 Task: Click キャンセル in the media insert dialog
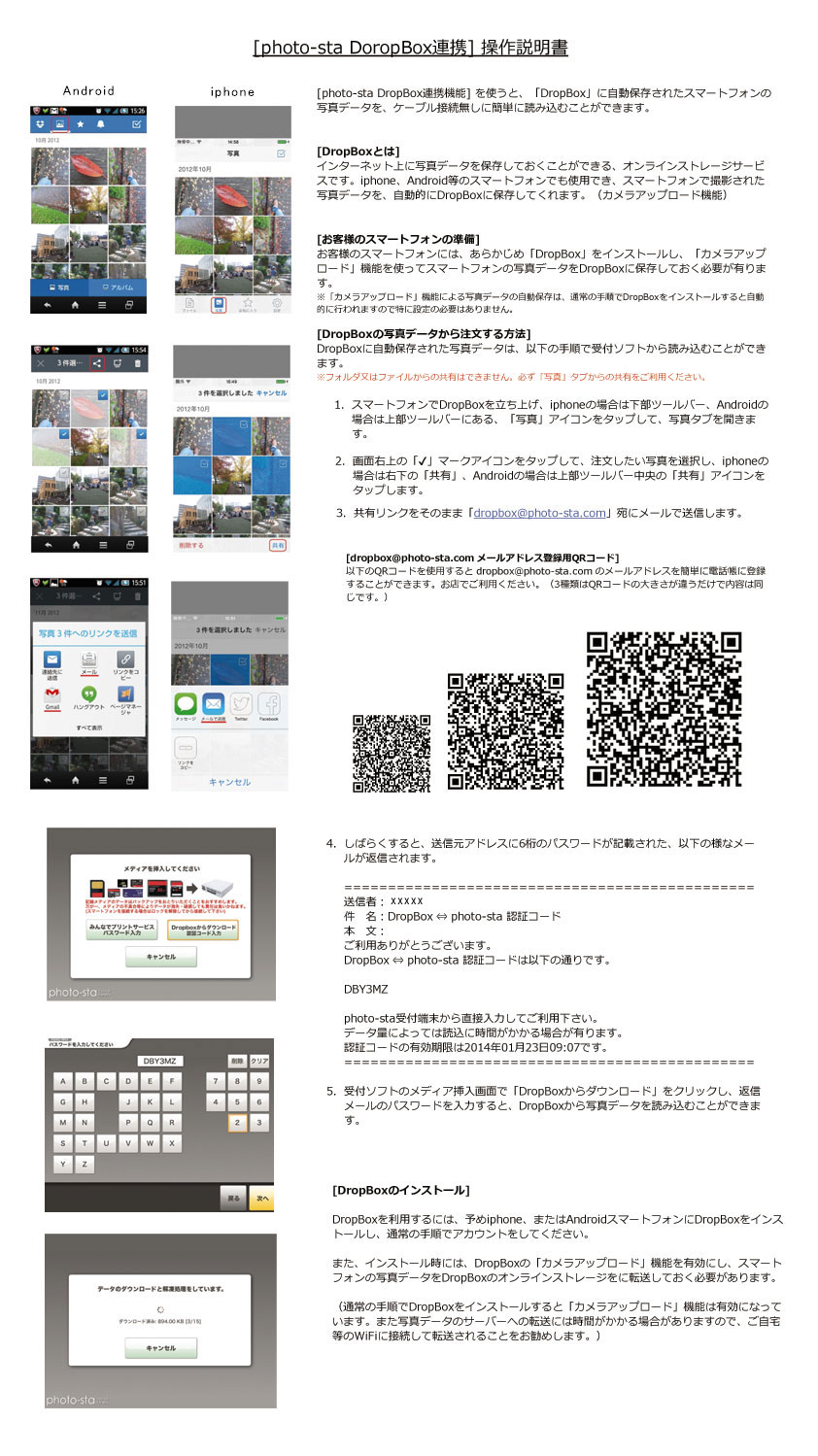[161, 957]
